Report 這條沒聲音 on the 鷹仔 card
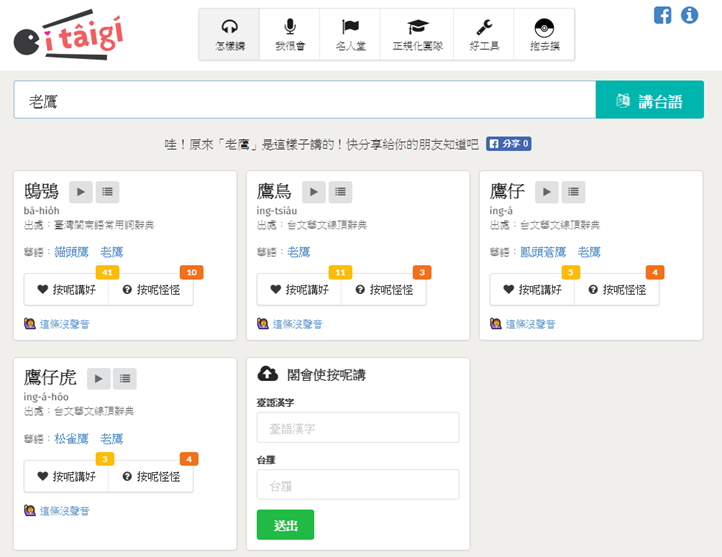Viewport: 722px width, 557px height. 530,324
